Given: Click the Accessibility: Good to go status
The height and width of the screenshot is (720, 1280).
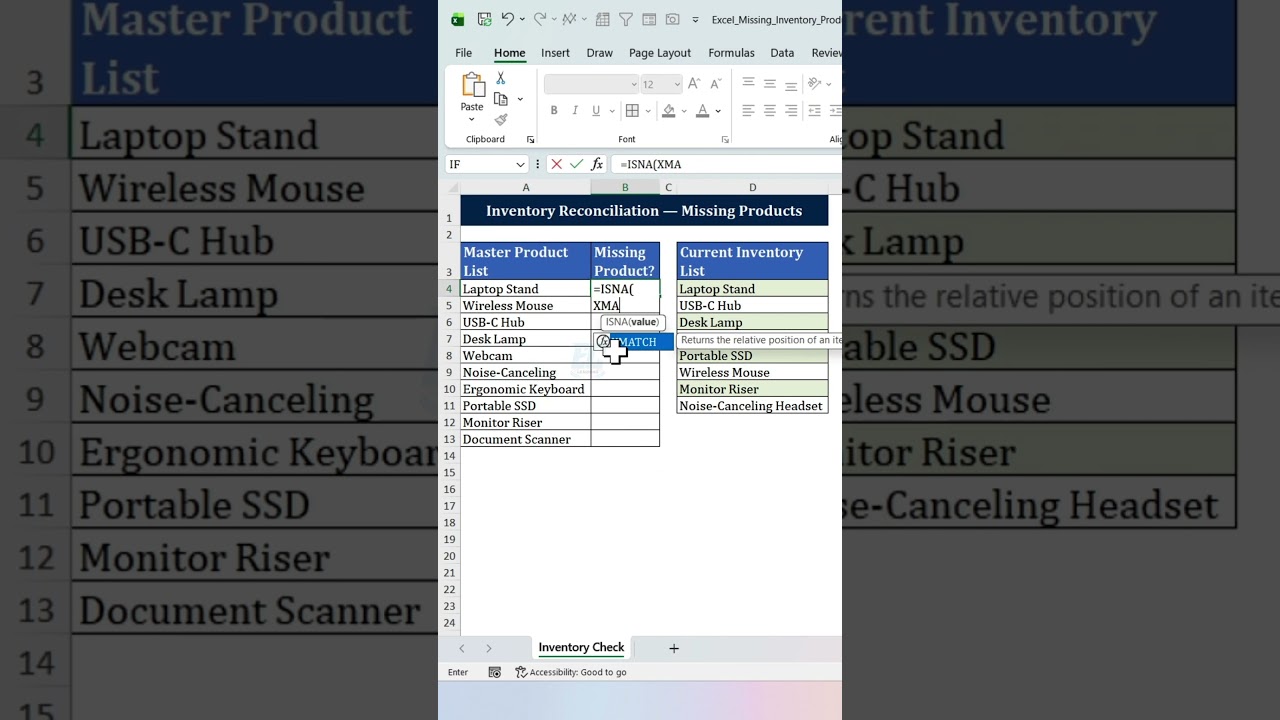Looking at the screenshot, I should (x=571, y=672).
